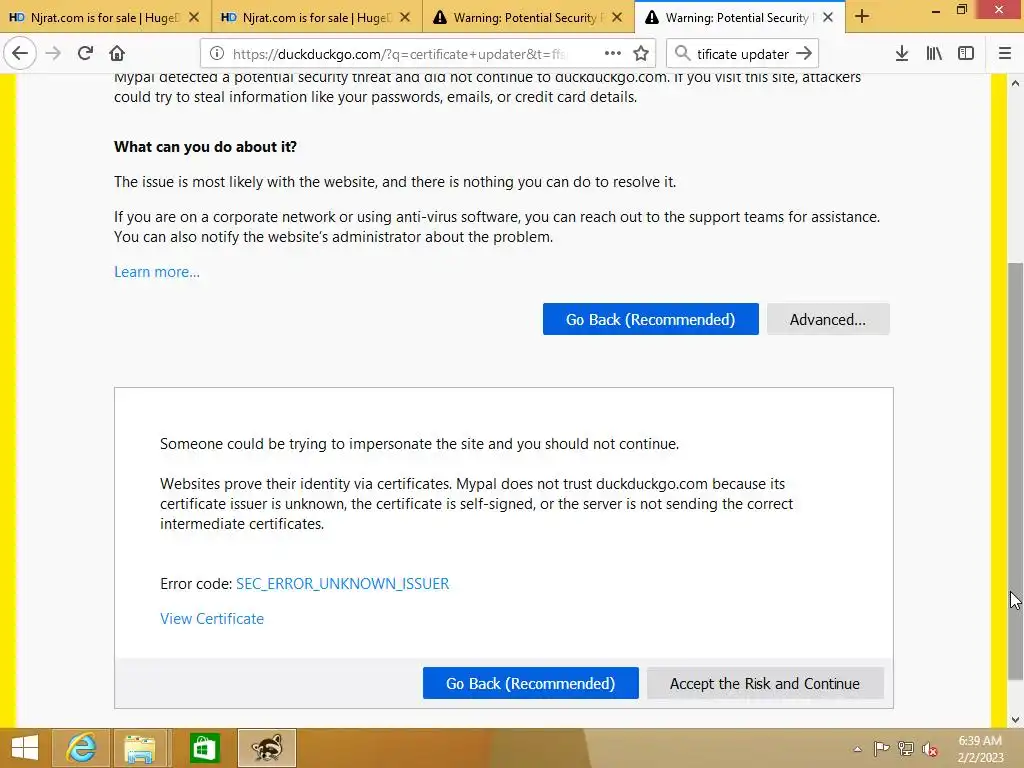Go back using the browser back arrow
This screenshot has width=1024, height=768.
(20, 54)
